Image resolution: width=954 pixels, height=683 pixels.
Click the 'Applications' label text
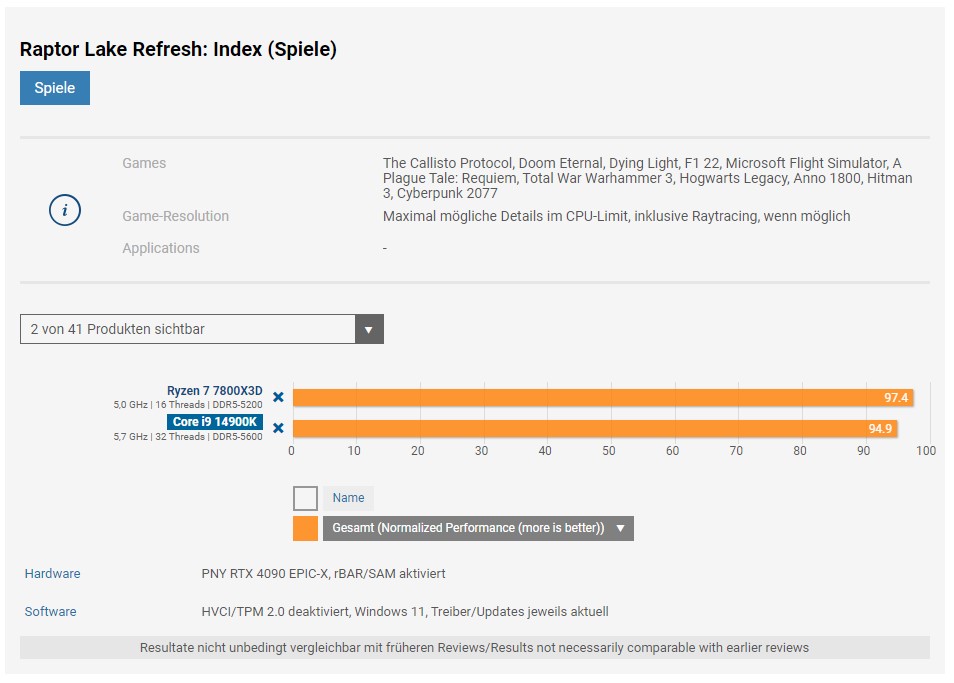coord(161,248)
